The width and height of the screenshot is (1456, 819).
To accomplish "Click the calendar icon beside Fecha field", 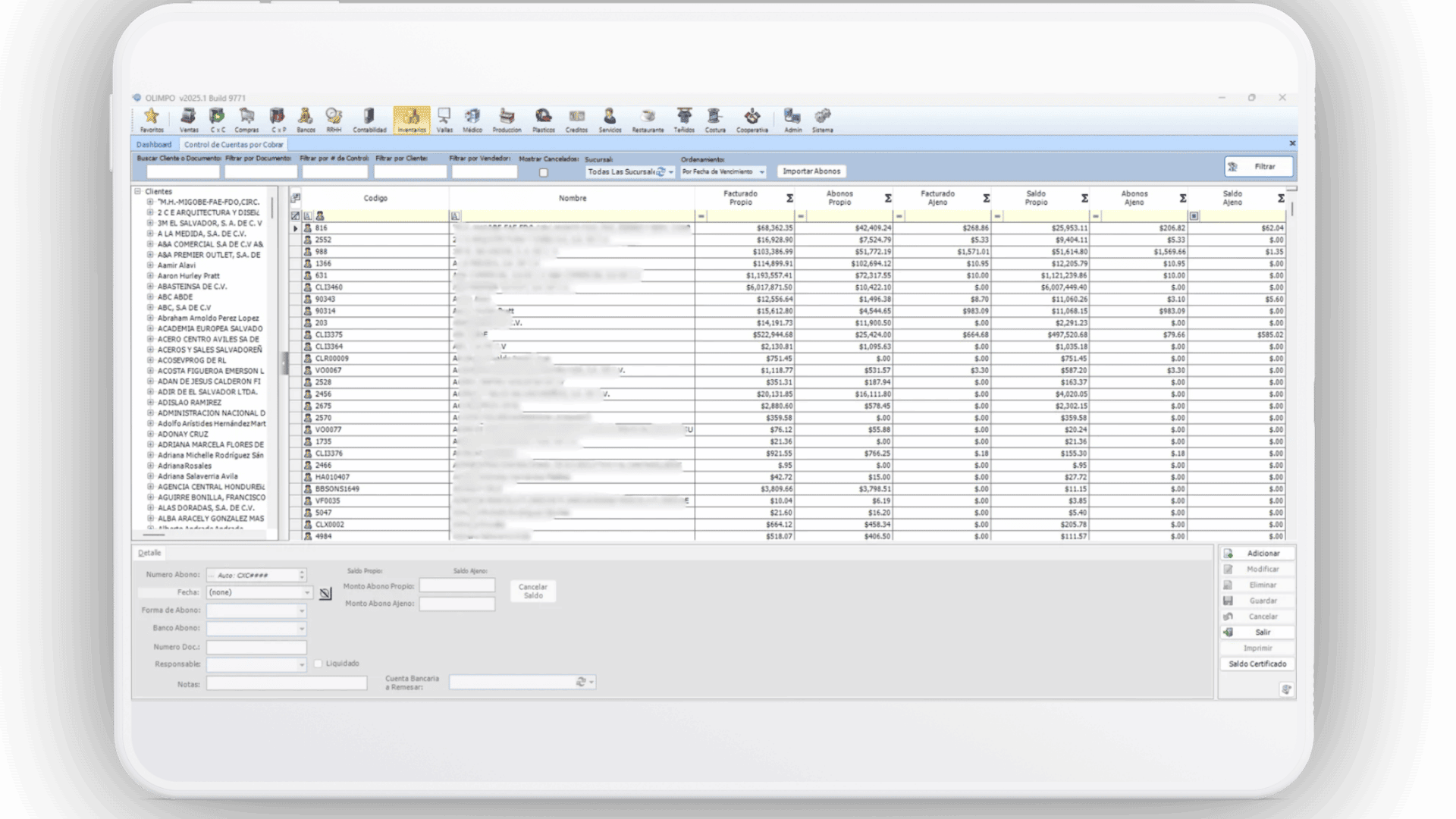I will point(325,594).
